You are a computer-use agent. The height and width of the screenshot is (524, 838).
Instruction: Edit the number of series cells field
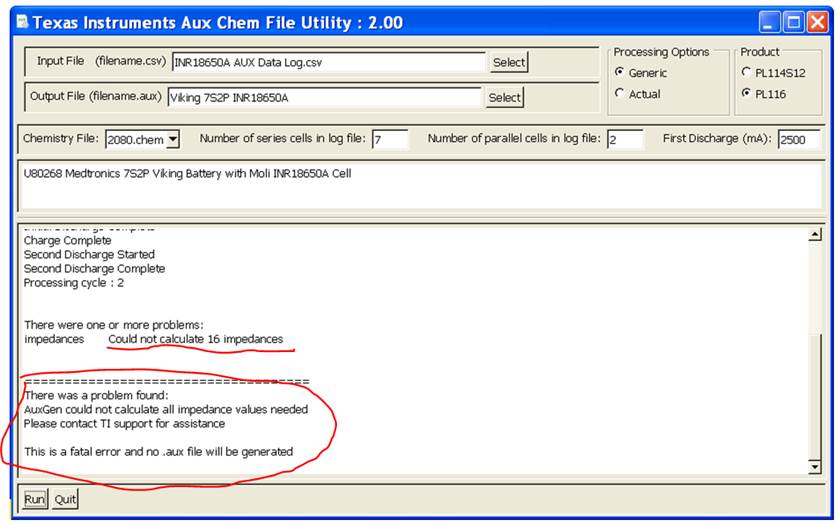(390, 140)
